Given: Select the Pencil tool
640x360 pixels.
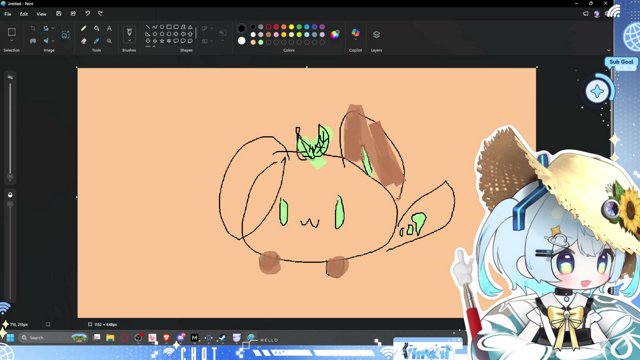Looking at the screenshot, I should point(84,28).
